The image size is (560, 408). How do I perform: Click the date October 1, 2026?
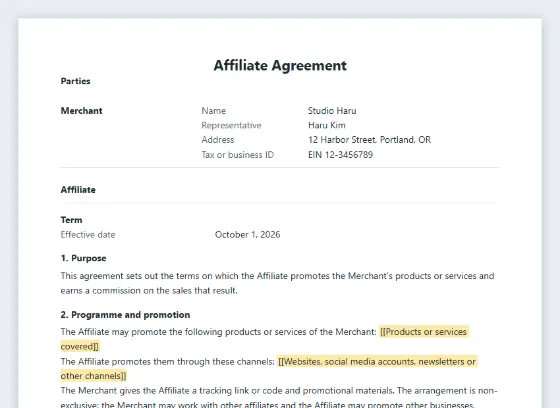[248, 235]
